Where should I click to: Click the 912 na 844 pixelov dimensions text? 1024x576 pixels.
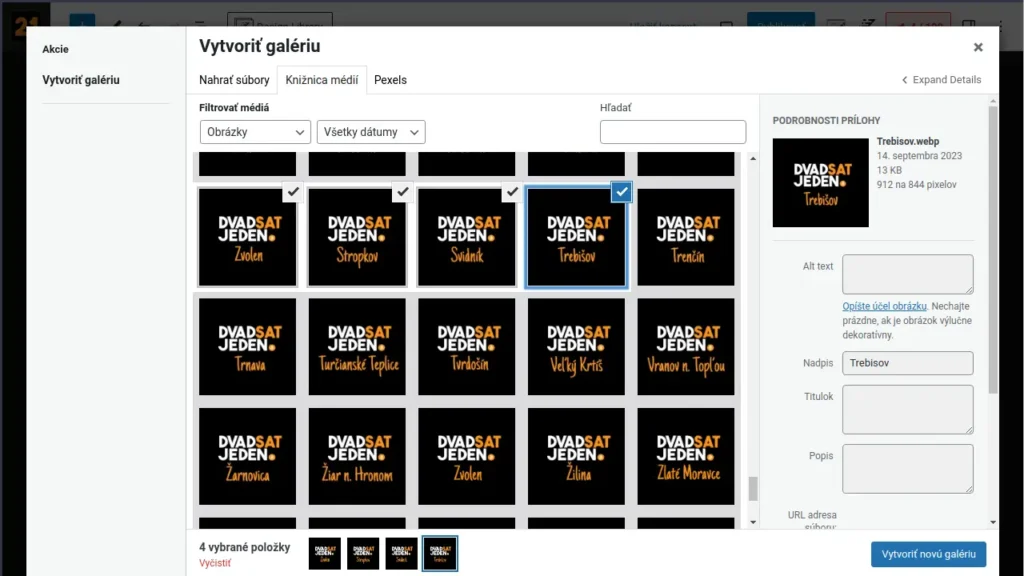point(916,184)
